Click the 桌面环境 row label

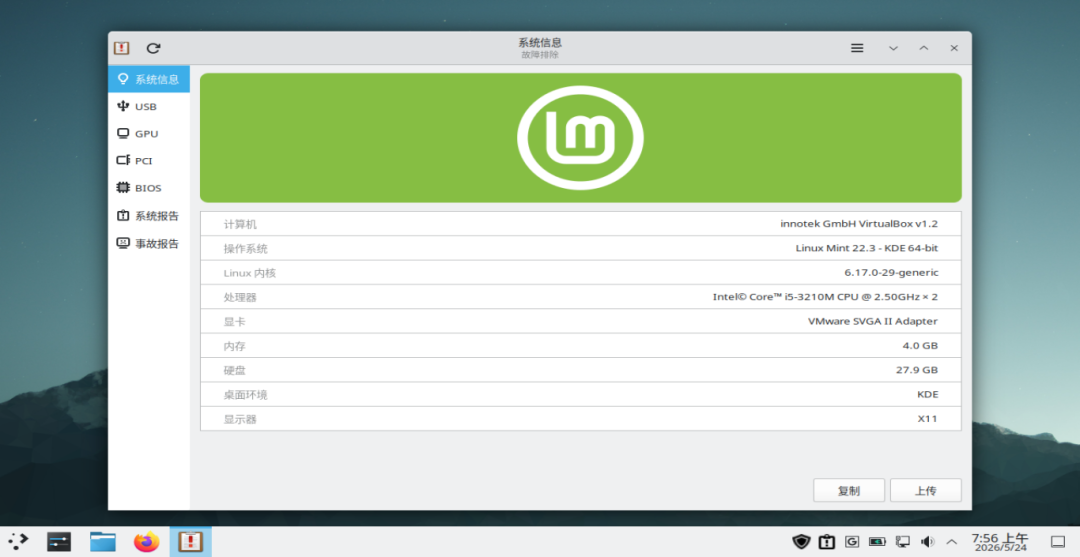[246, 395]
